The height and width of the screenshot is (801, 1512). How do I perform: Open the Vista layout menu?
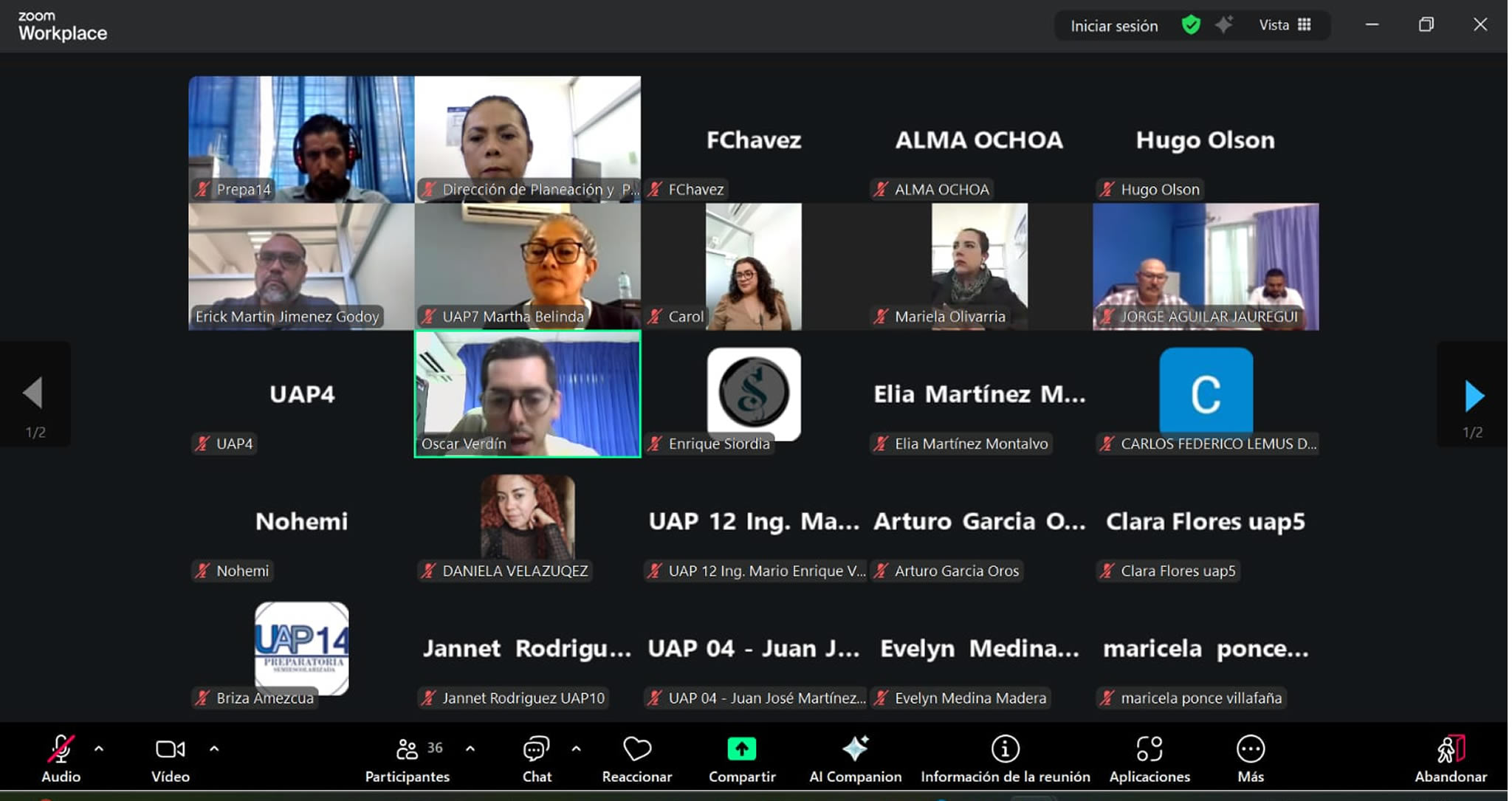click(x=1285, y=25)
